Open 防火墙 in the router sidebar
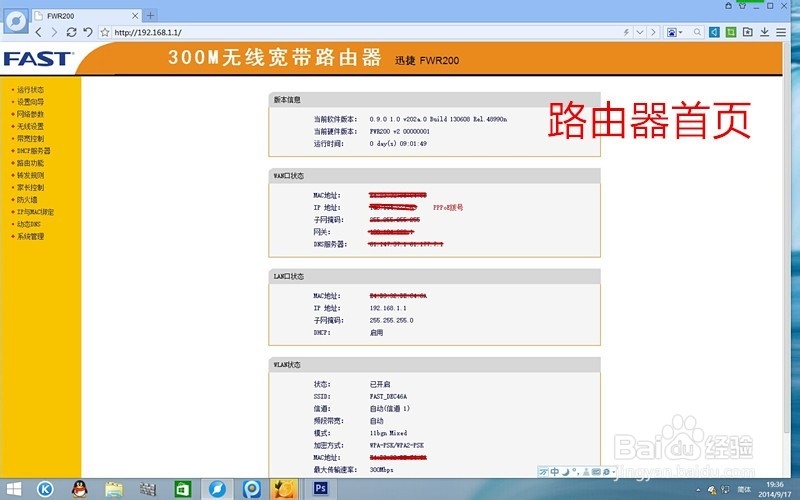 [x=27, y=200]
